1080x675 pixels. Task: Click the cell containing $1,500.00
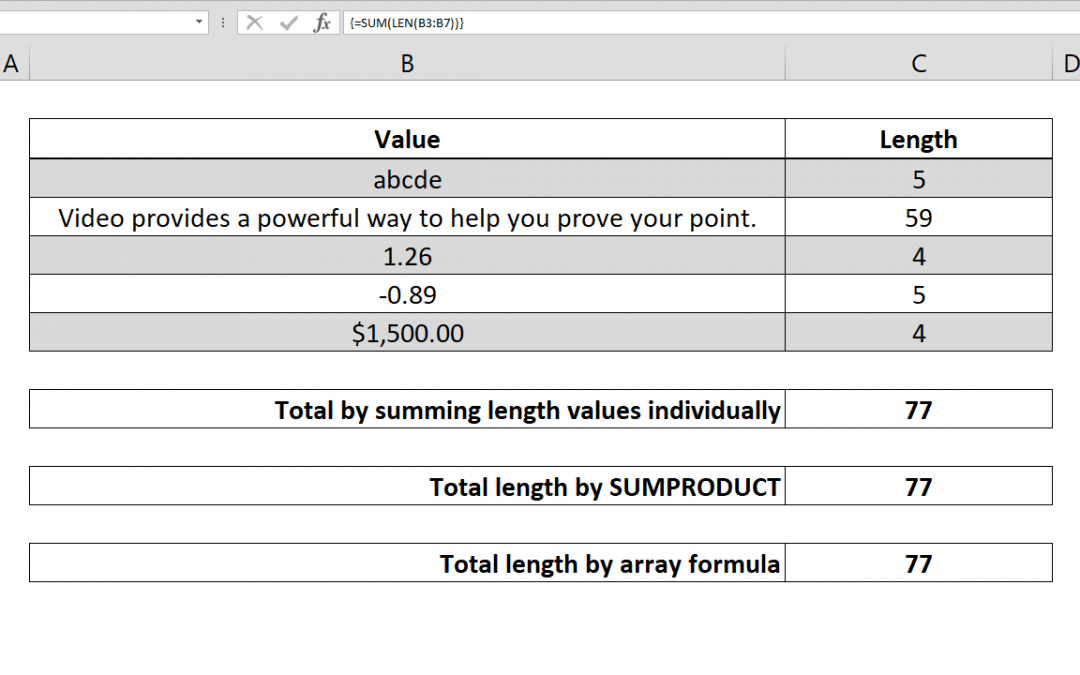(x=406, y=333)
